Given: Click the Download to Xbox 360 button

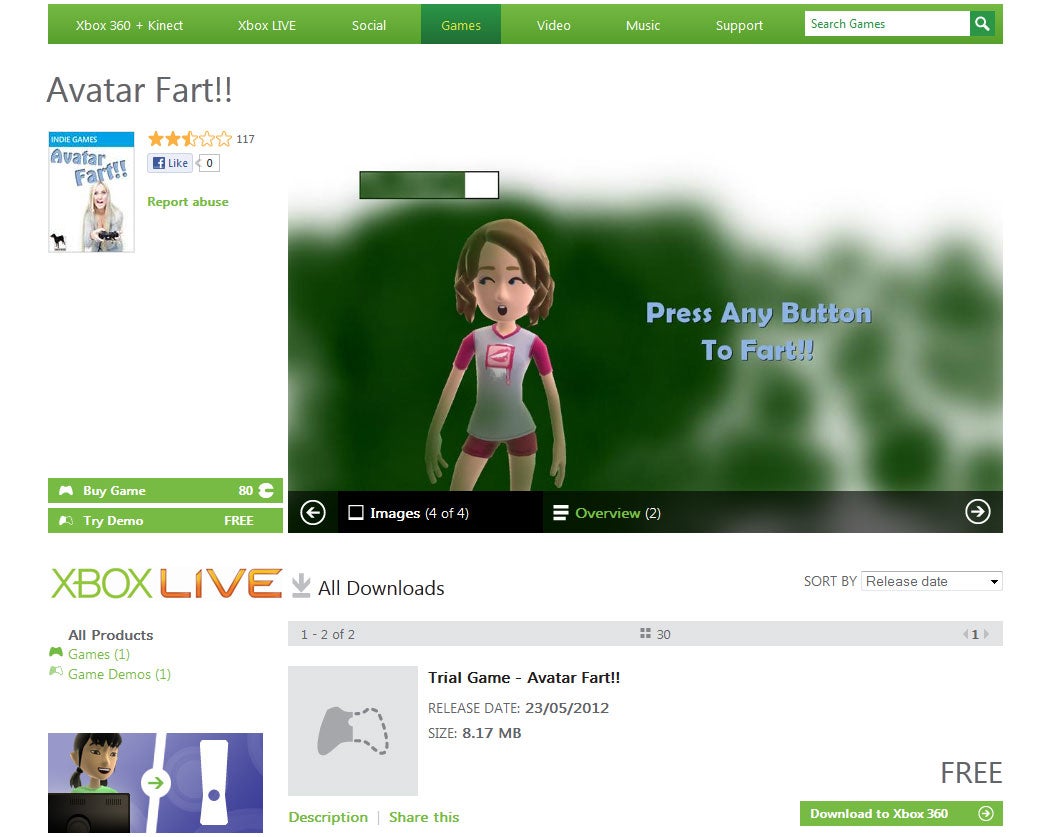Looking at the screenshot, I should pyautogui.click(x=901, y=813).
